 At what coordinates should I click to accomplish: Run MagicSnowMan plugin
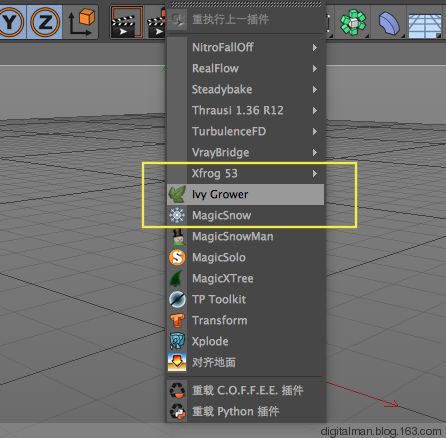tap(245, 236)
